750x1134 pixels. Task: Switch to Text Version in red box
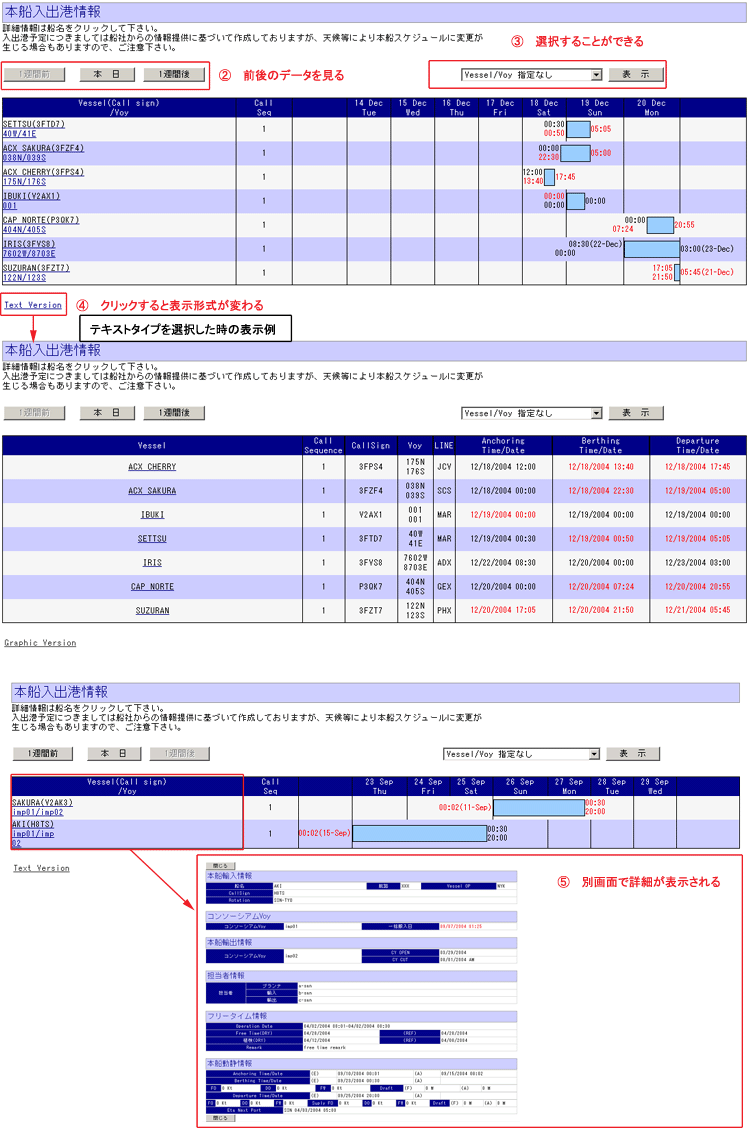click(x=33, y=304)
